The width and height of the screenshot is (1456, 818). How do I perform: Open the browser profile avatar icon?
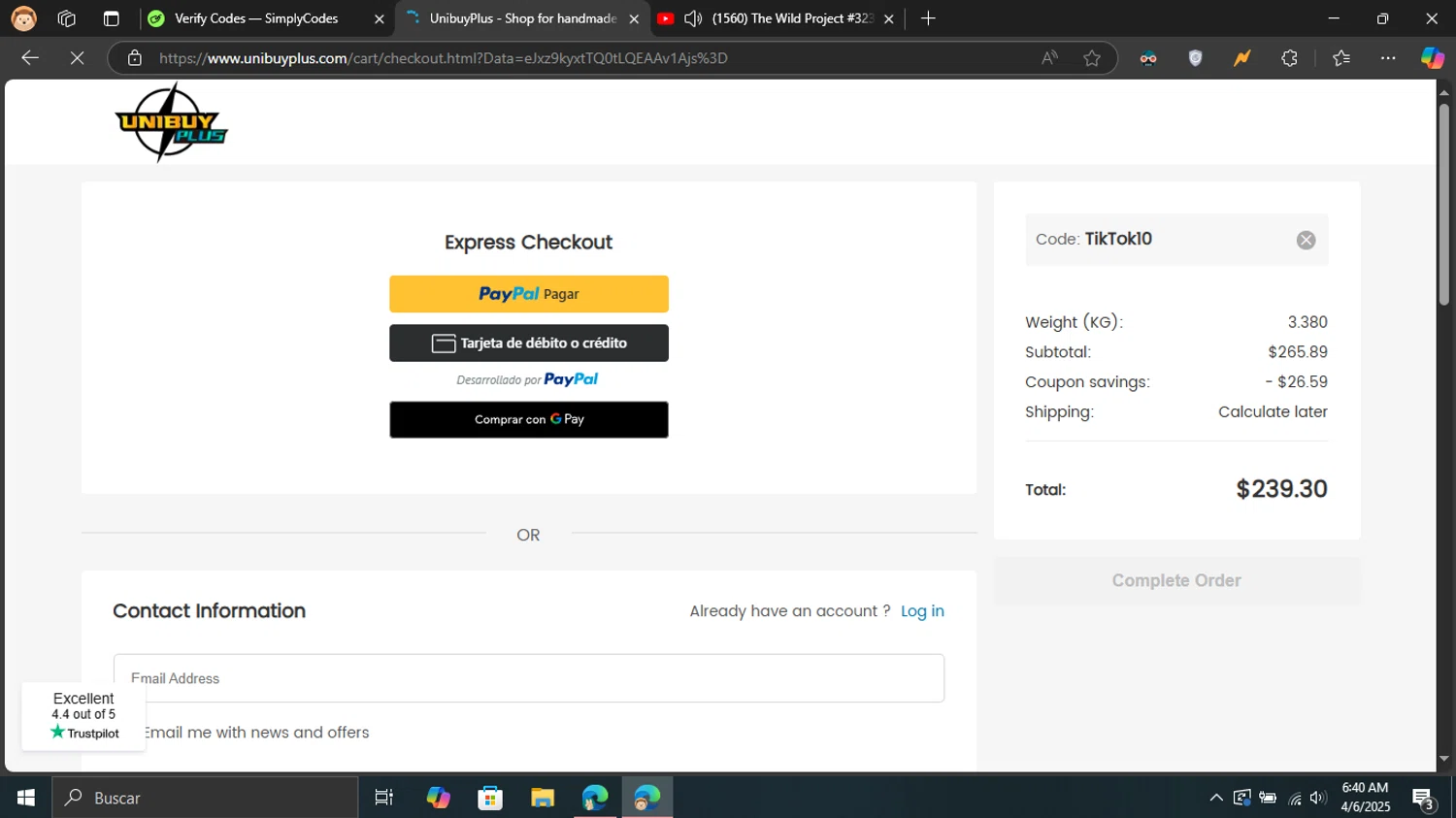23,18
